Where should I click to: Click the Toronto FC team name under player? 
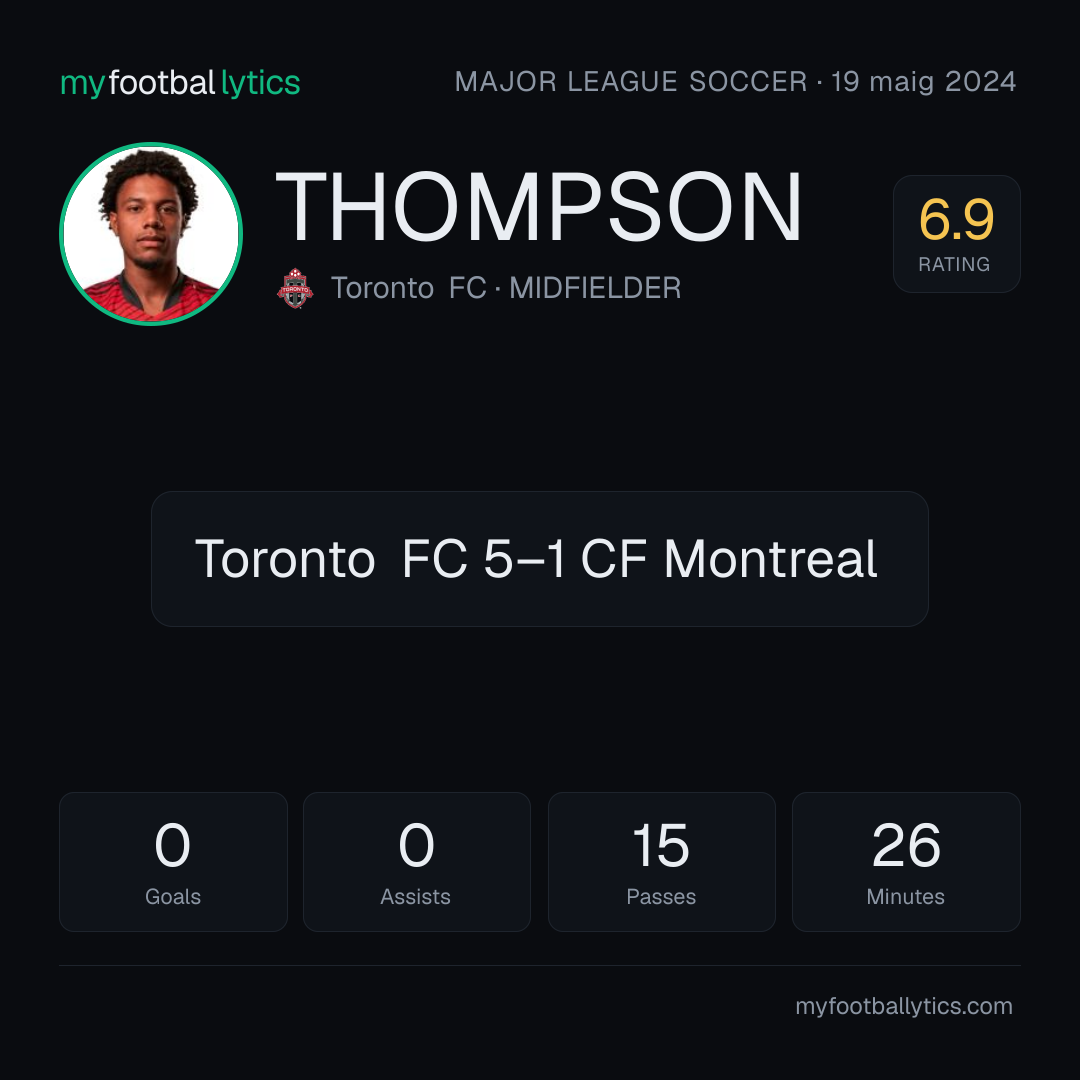tap(408, 288)
